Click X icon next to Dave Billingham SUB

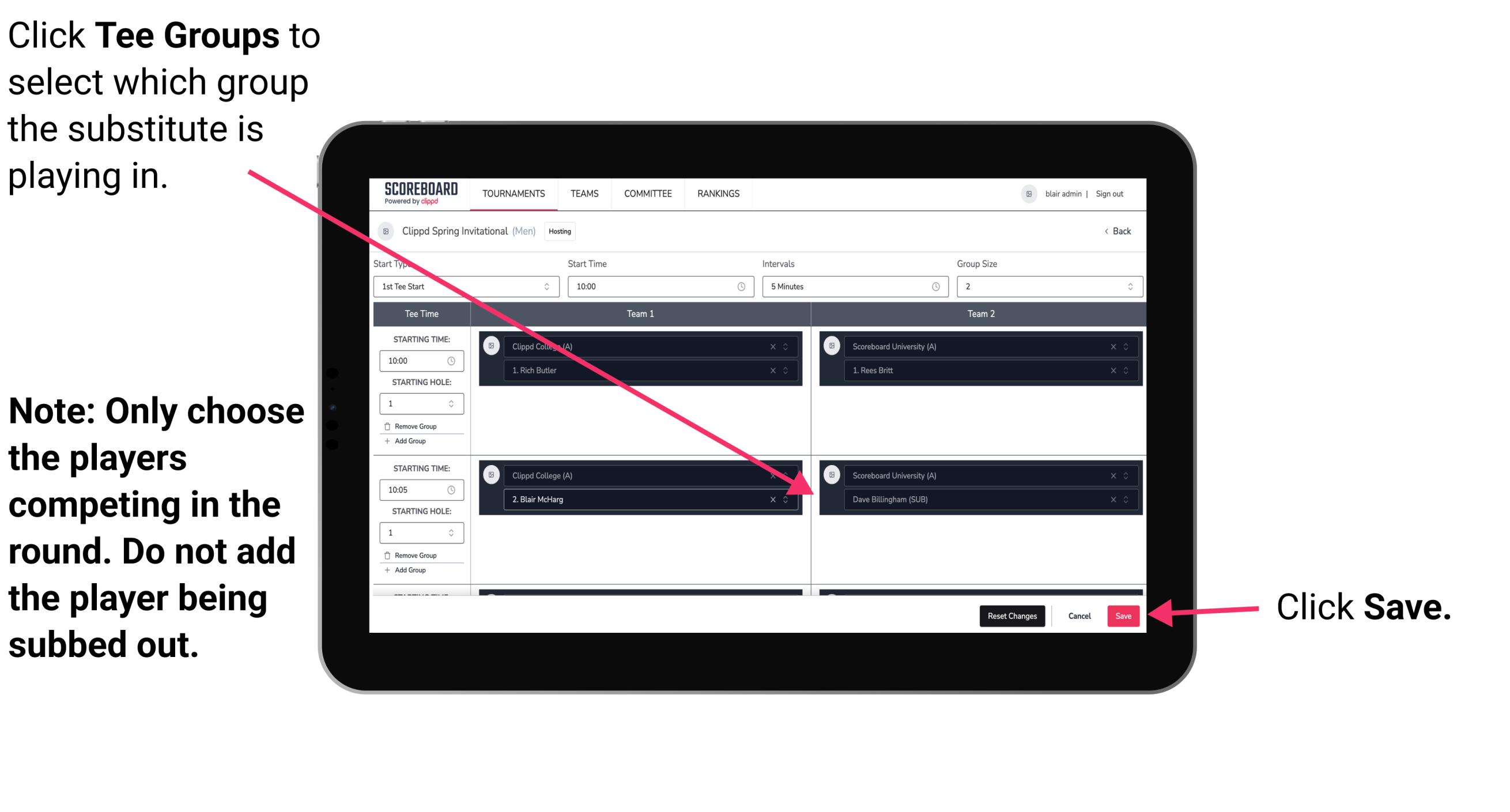[1113, 500]
